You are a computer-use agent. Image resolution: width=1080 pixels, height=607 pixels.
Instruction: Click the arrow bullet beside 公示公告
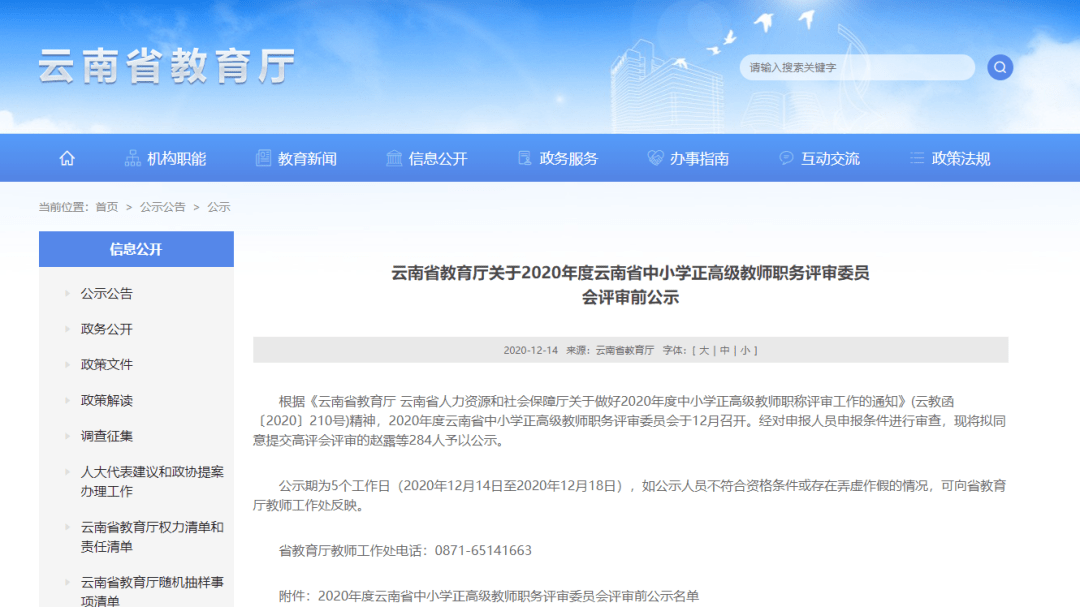coord(68,294)
